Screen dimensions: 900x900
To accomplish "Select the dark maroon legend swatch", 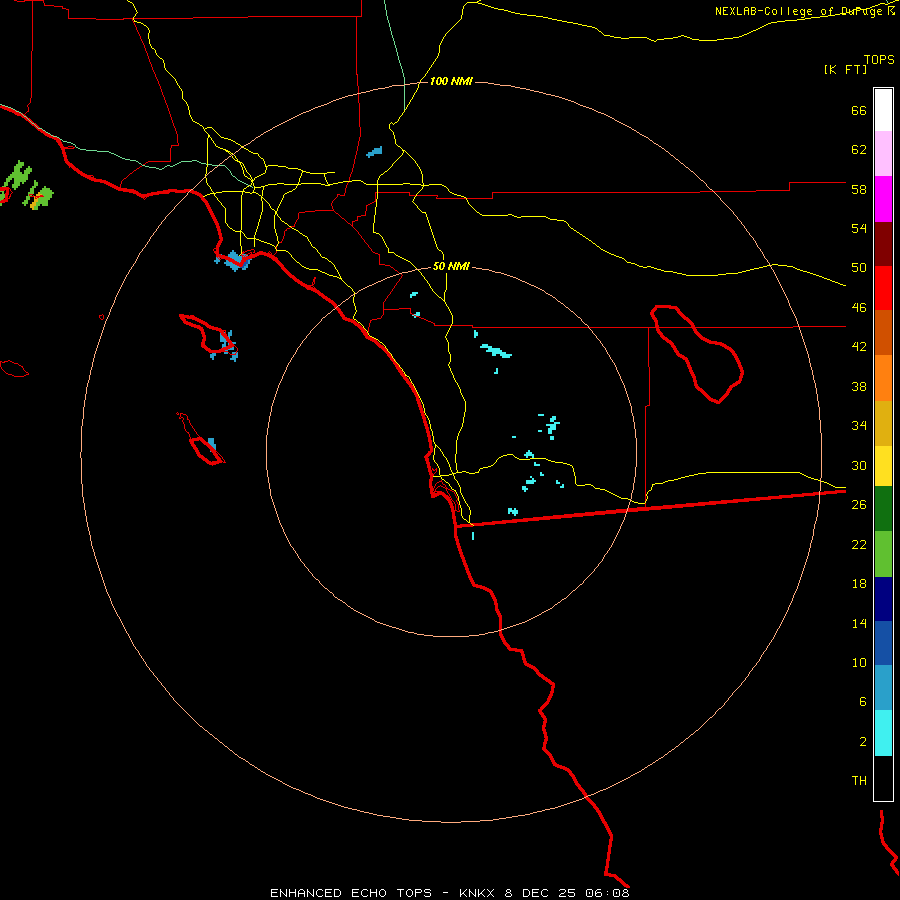I will pos(883,245).
